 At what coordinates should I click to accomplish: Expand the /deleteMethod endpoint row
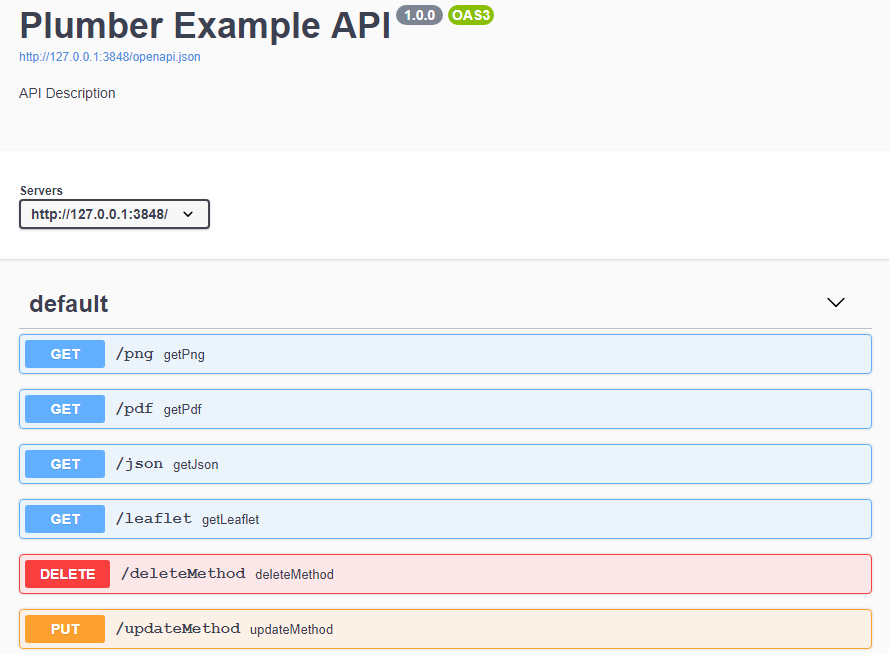click(x=445, y=574)
